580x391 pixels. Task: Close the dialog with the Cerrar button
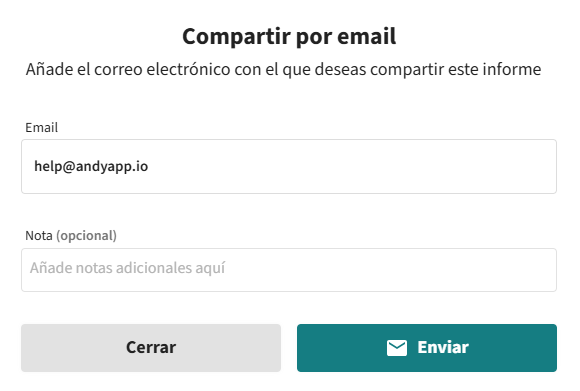151,348
